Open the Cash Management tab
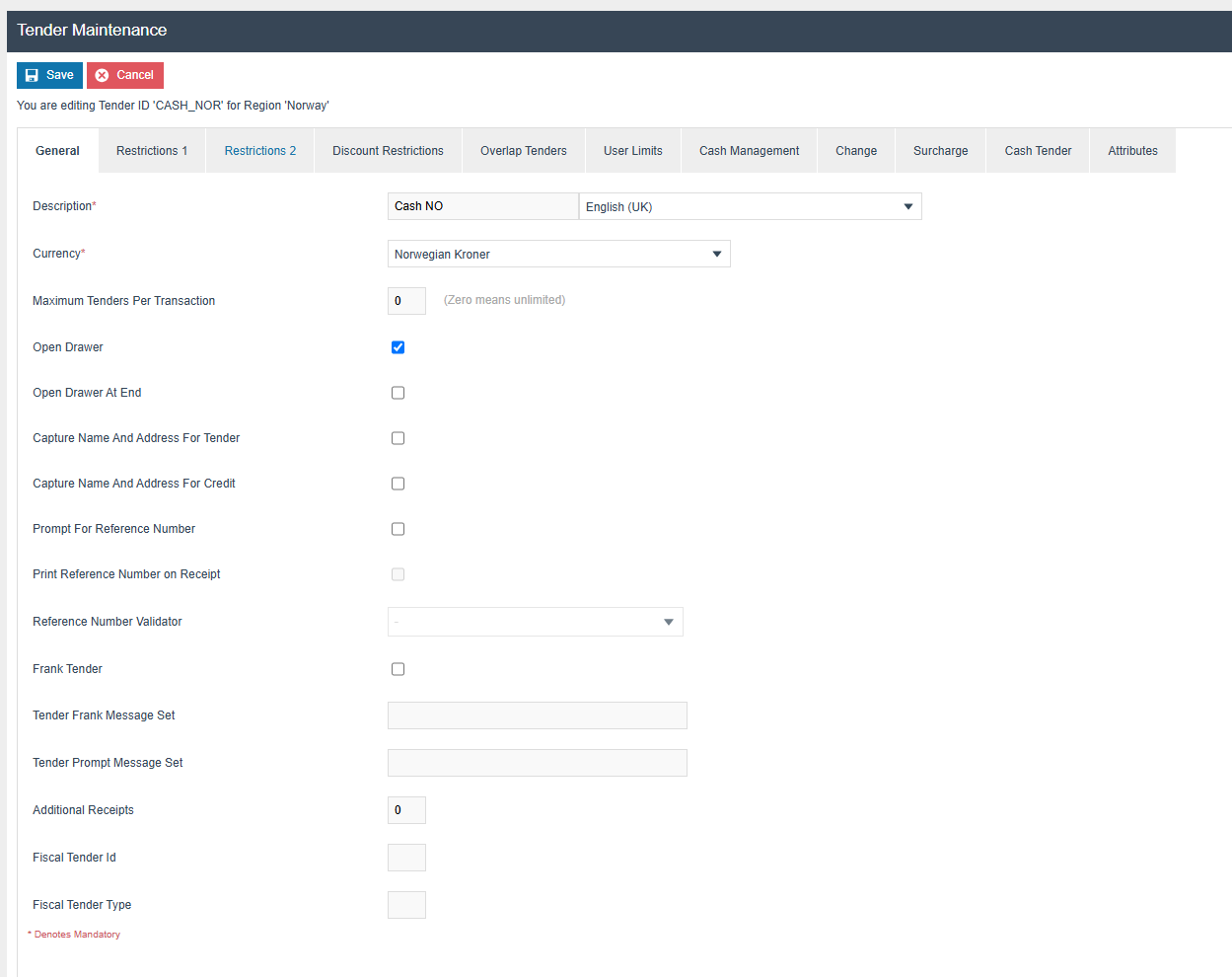The width and height of the screenshot is (1232, 977). coord(749,151)
